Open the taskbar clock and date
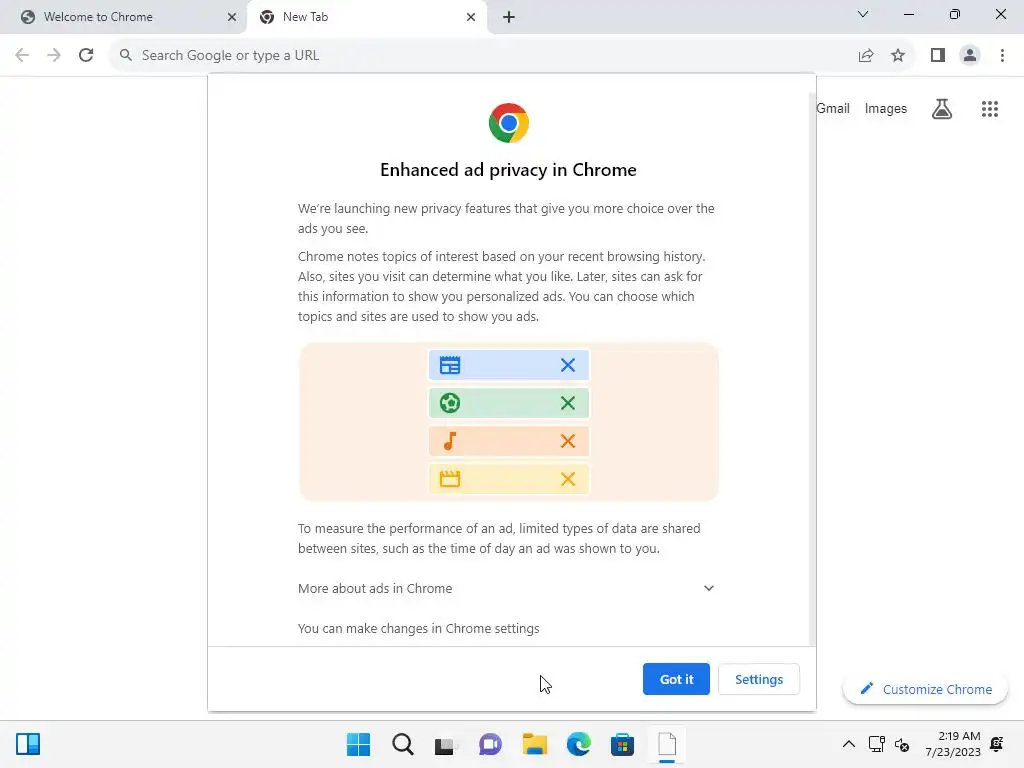This screenshot has height=768, width=1024. click(x=953, y=744)
